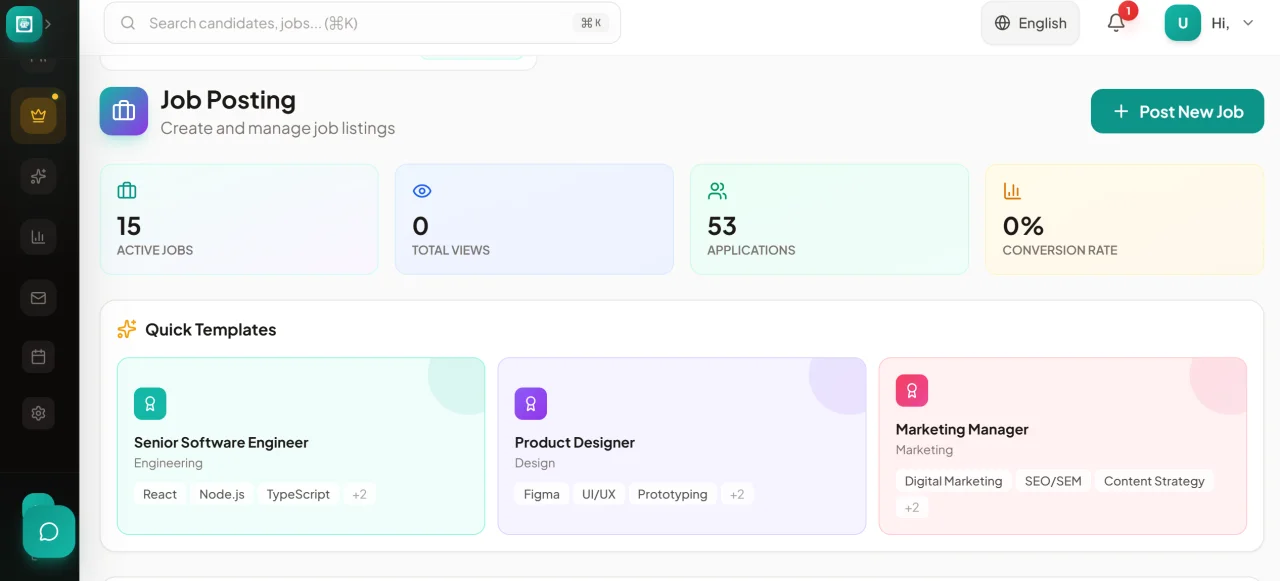Click the +2 tag after Prototyping
Image resolution: width=1280 pixels, height=581 pixels.
pyautogui.click(x=737, y=494)
